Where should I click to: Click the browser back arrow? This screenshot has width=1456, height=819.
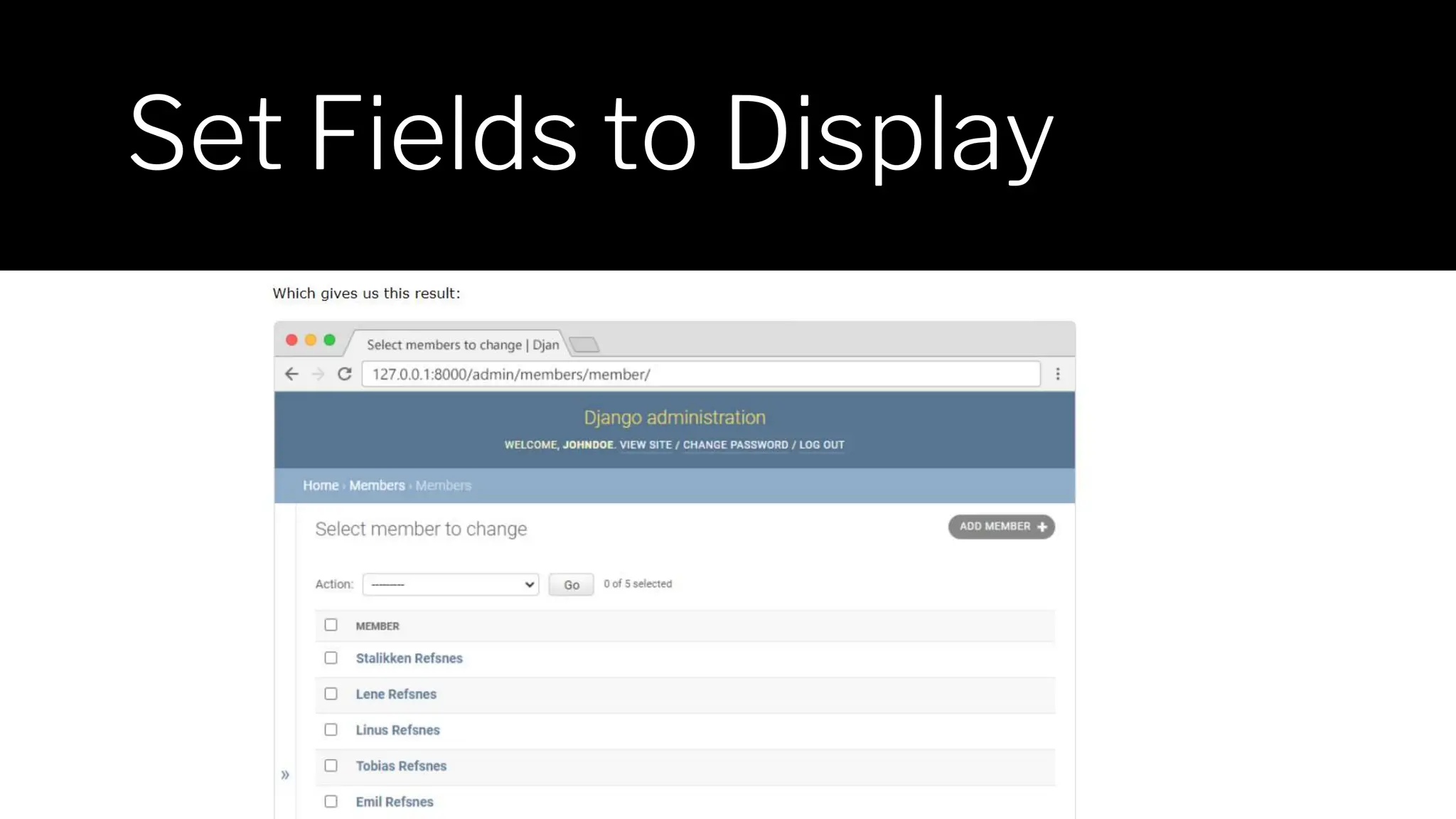(291, 374)
